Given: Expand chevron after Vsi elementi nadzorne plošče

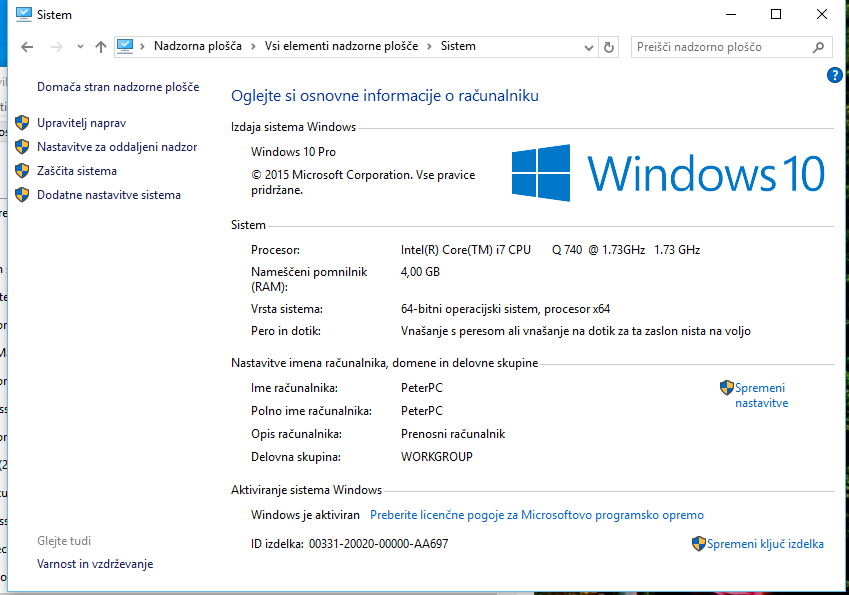Looking at the screenshot, I should 429,47.
